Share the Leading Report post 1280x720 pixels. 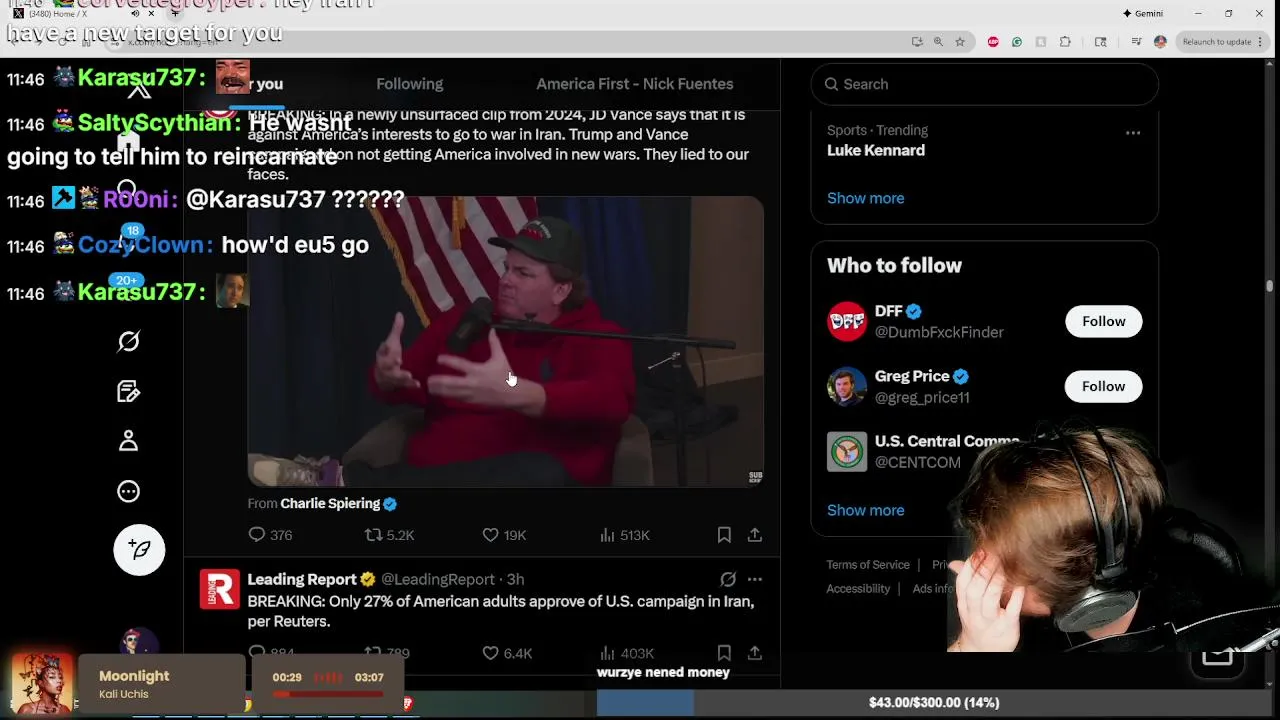pyautogui.click(x=755, y=653)
